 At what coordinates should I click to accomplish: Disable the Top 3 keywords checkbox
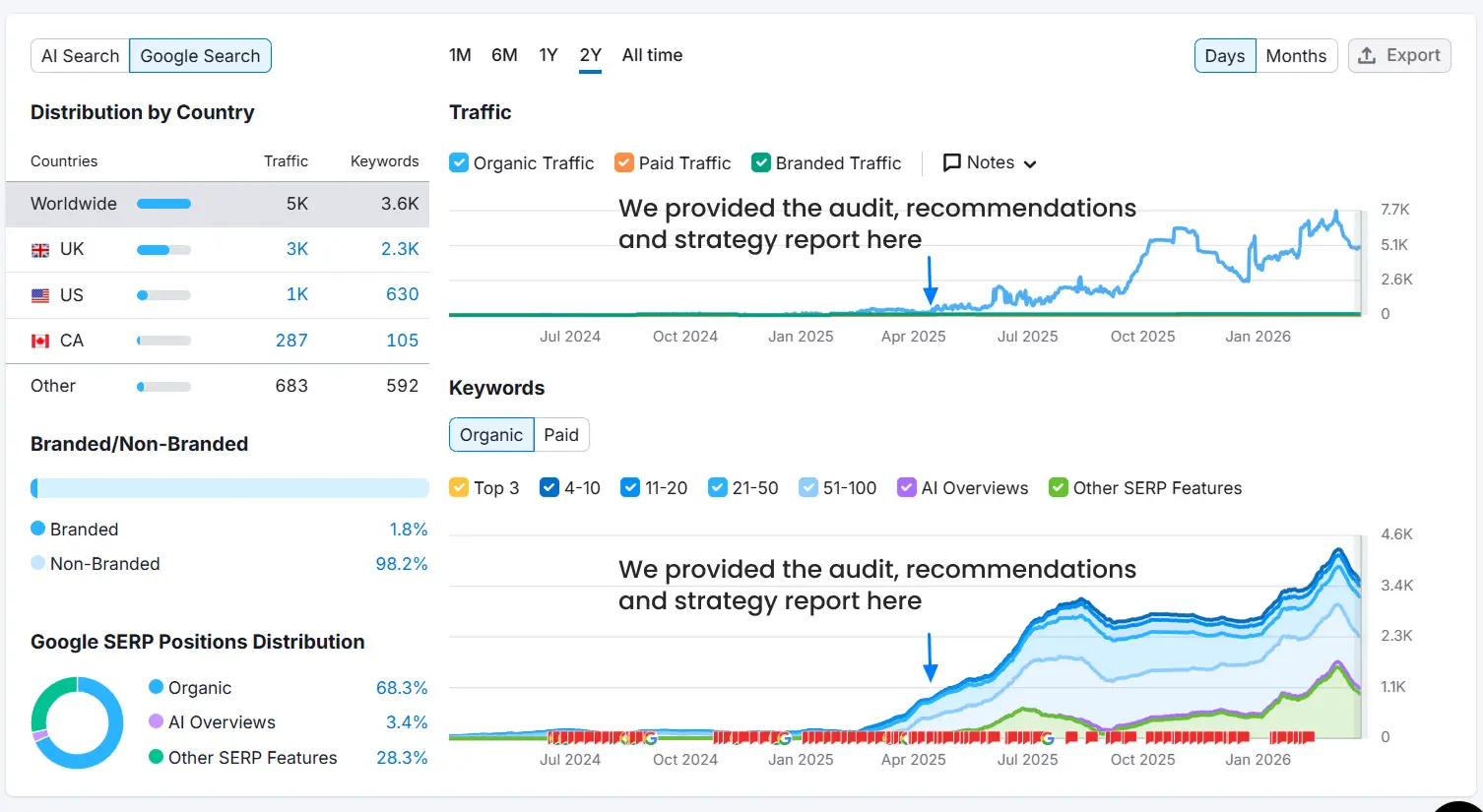(x=459, y=488)
